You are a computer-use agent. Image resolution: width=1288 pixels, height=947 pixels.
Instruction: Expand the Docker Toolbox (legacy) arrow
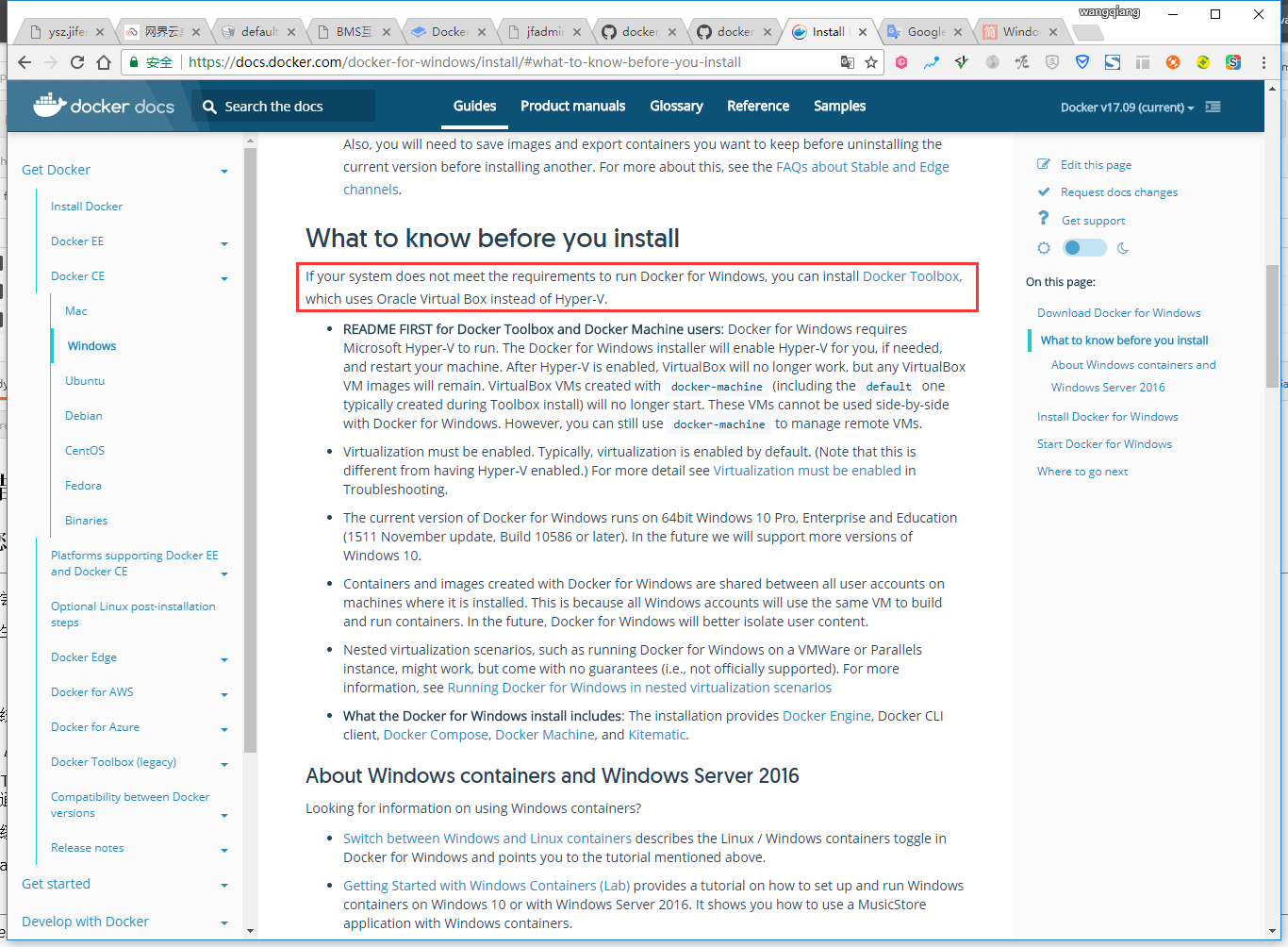[x=224, y=764]
